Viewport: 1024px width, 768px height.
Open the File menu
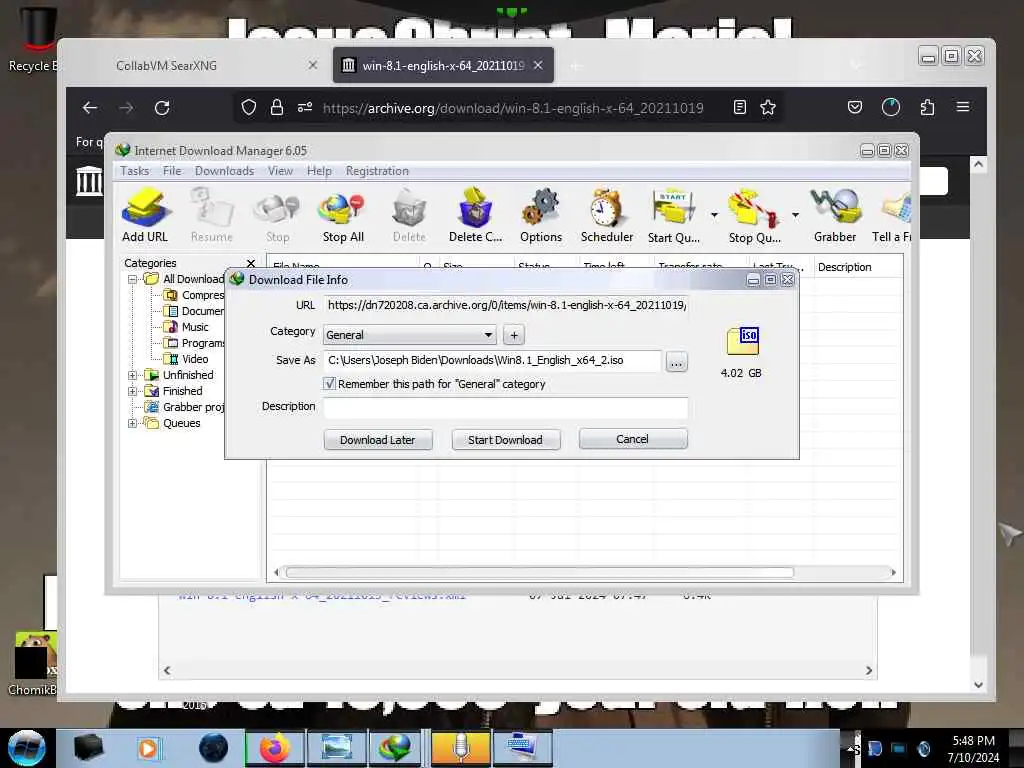click(172, 171)
